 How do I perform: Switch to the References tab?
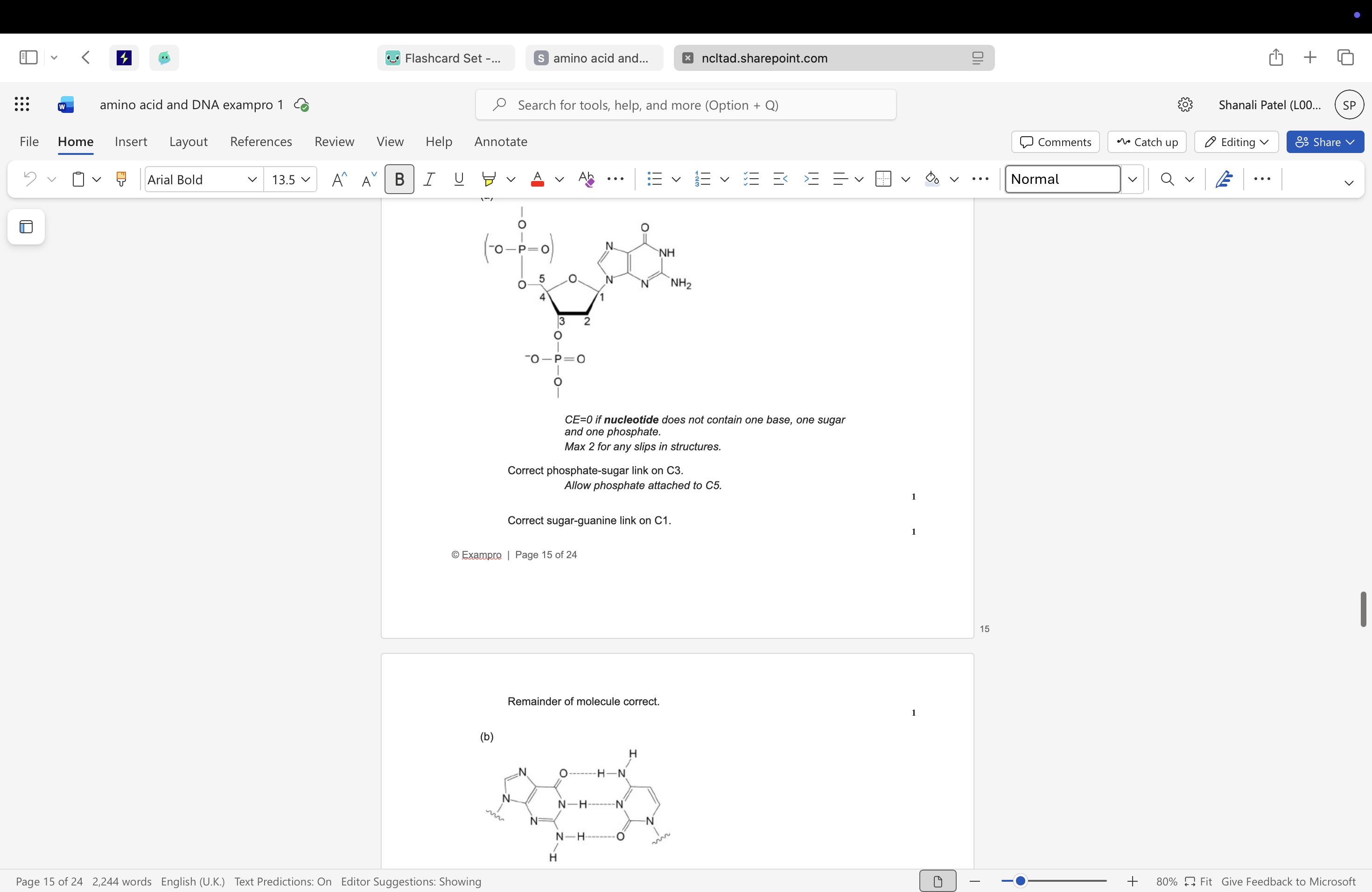pos(261,141)
